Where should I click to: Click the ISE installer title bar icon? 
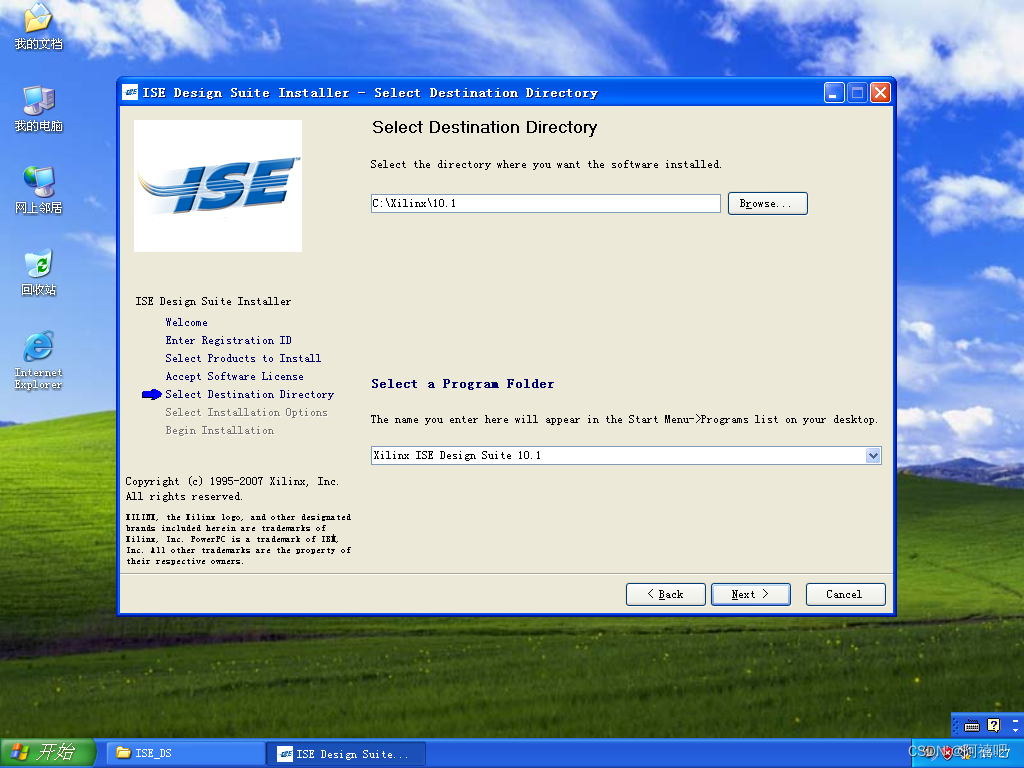click(x=131, y=93)
